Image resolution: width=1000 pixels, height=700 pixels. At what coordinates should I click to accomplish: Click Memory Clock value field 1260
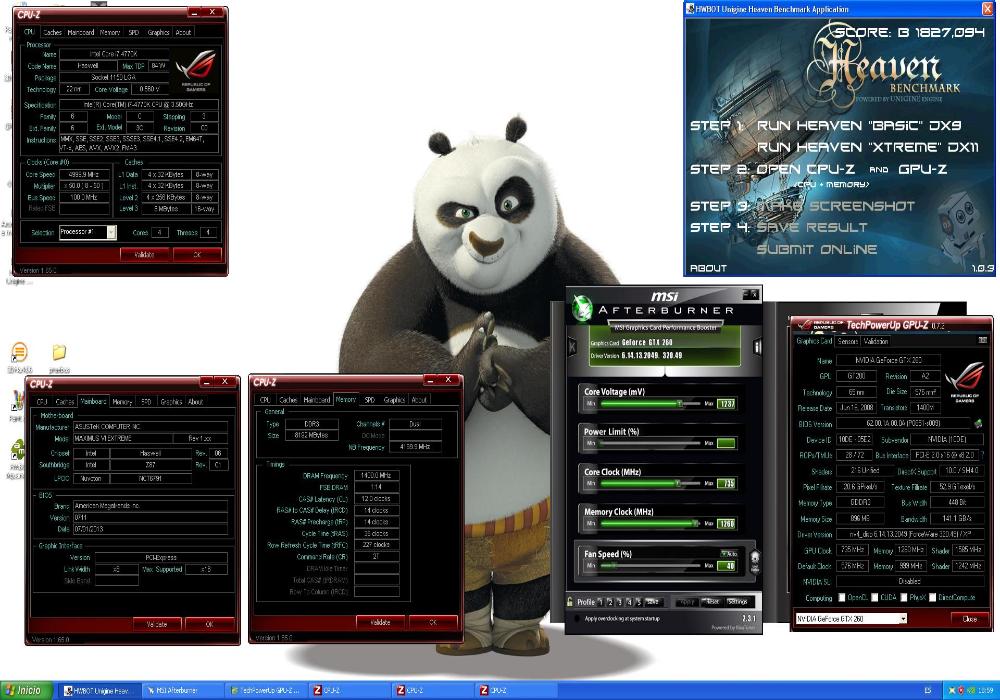click(726, 524)
